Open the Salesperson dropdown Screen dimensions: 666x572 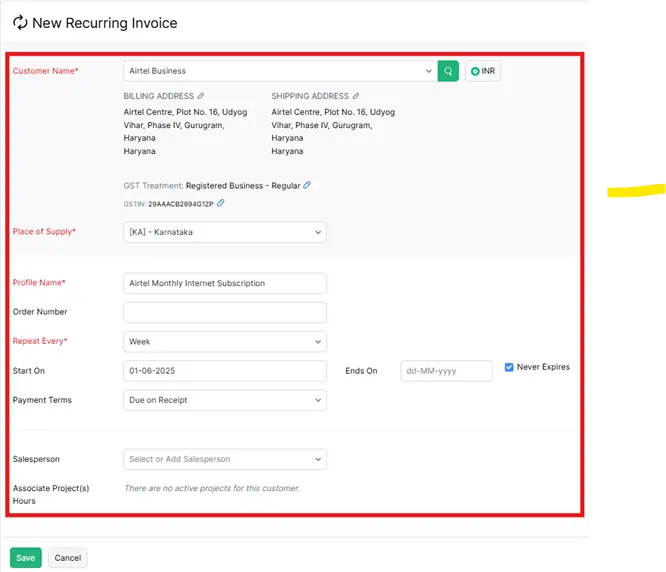pyautogui.click(x=225, y=459)
